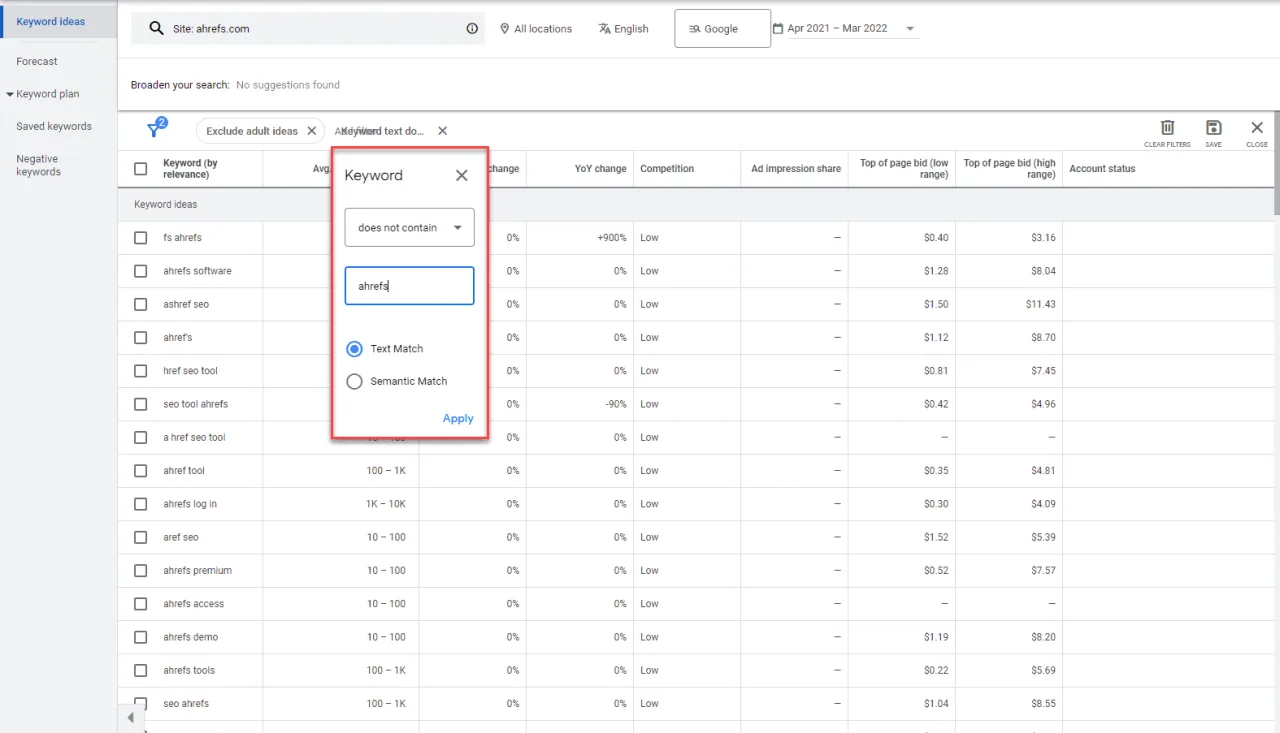The image size is (1280, 733).
Task: Switch to Saved keywords in the sidebar
Action: 54,126
